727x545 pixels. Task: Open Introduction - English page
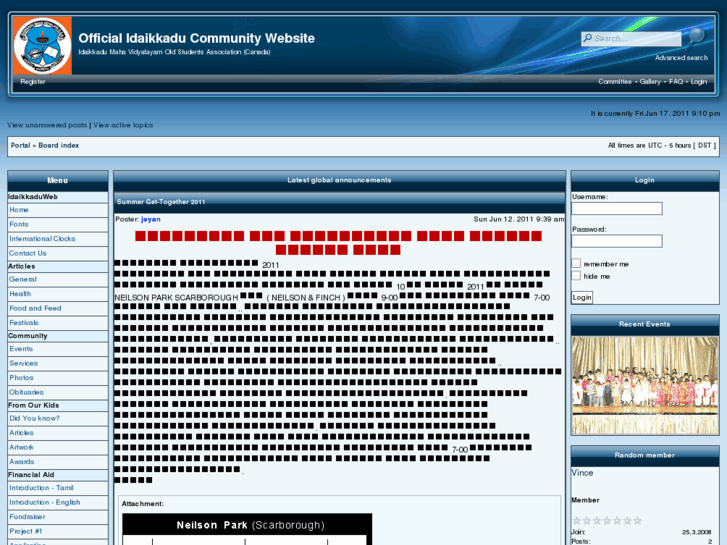(x=45, y=502)
